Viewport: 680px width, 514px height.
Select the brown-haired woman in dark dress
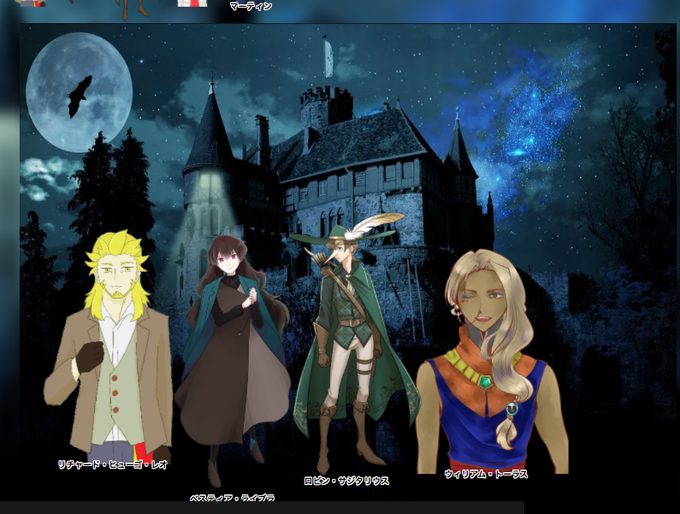[x=233, y=361]
